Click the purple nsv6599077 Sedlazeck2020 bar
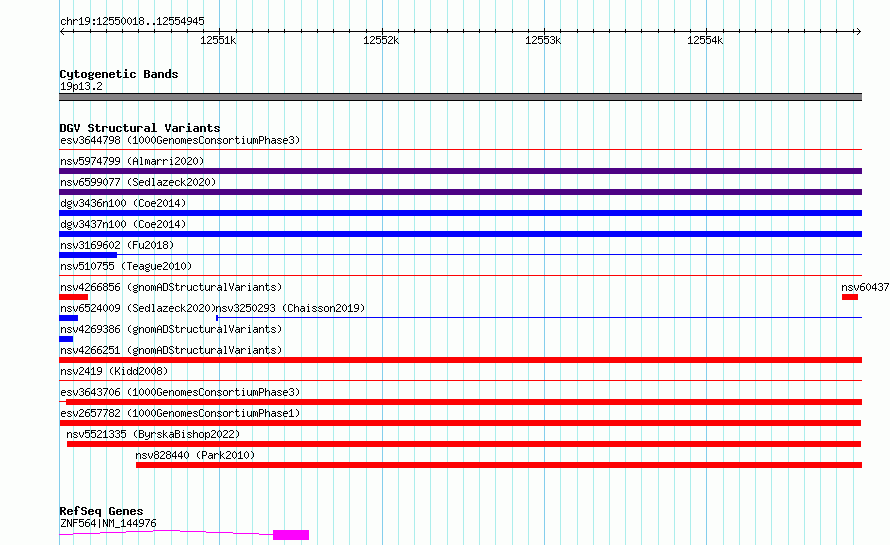Image resolution: width=890 pixels, height=545 pixels. [x=460, y=192]
